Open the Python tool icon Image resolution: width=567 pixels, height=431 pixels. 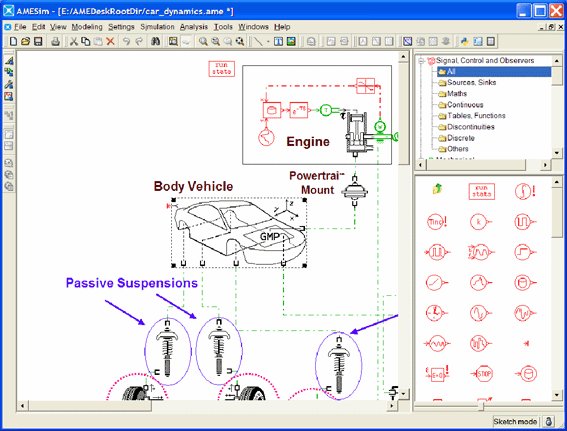pyautogui.click(x=464, y=42)
